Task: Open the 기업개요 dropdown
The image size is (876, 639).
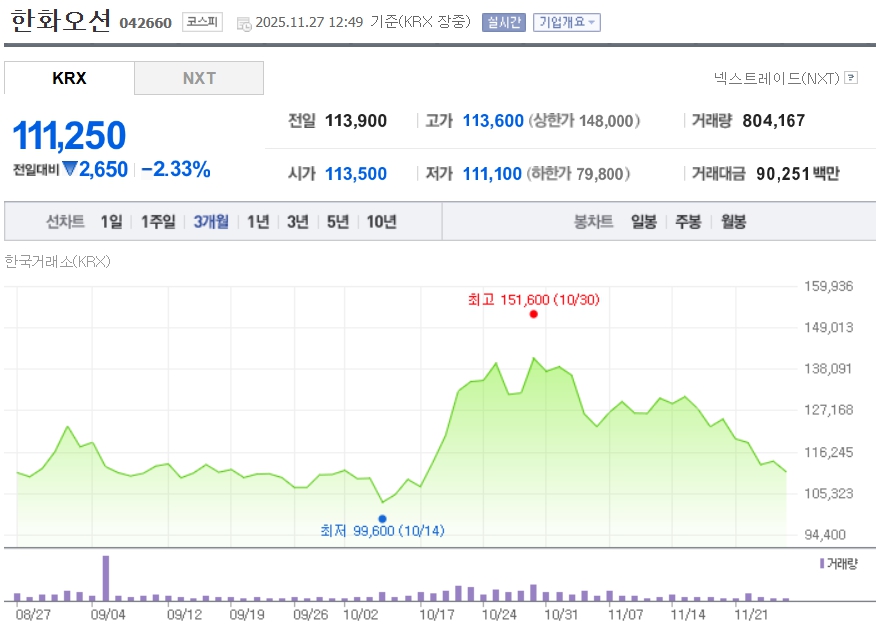Action: (x=567, y=22)
